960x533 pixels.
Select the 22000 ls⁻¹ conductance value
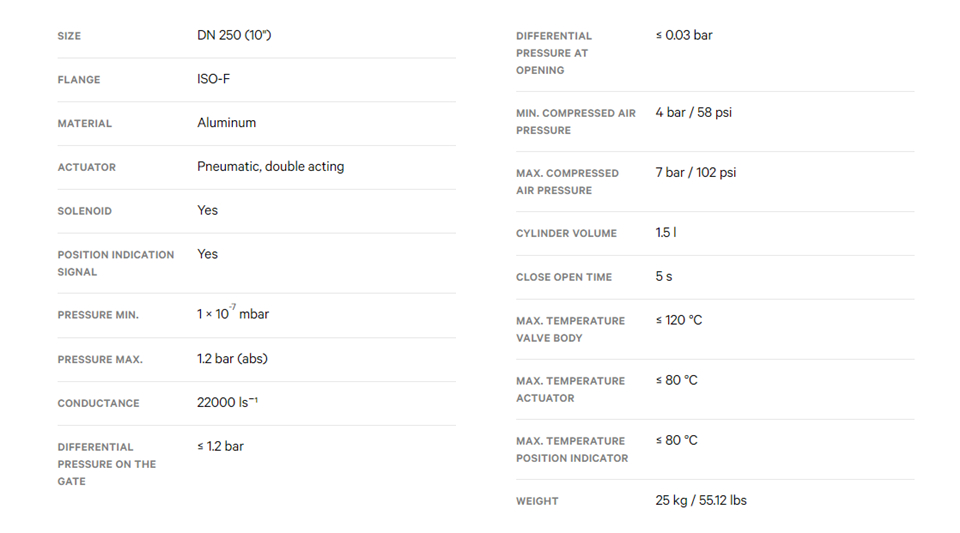[x=227, y=403]
